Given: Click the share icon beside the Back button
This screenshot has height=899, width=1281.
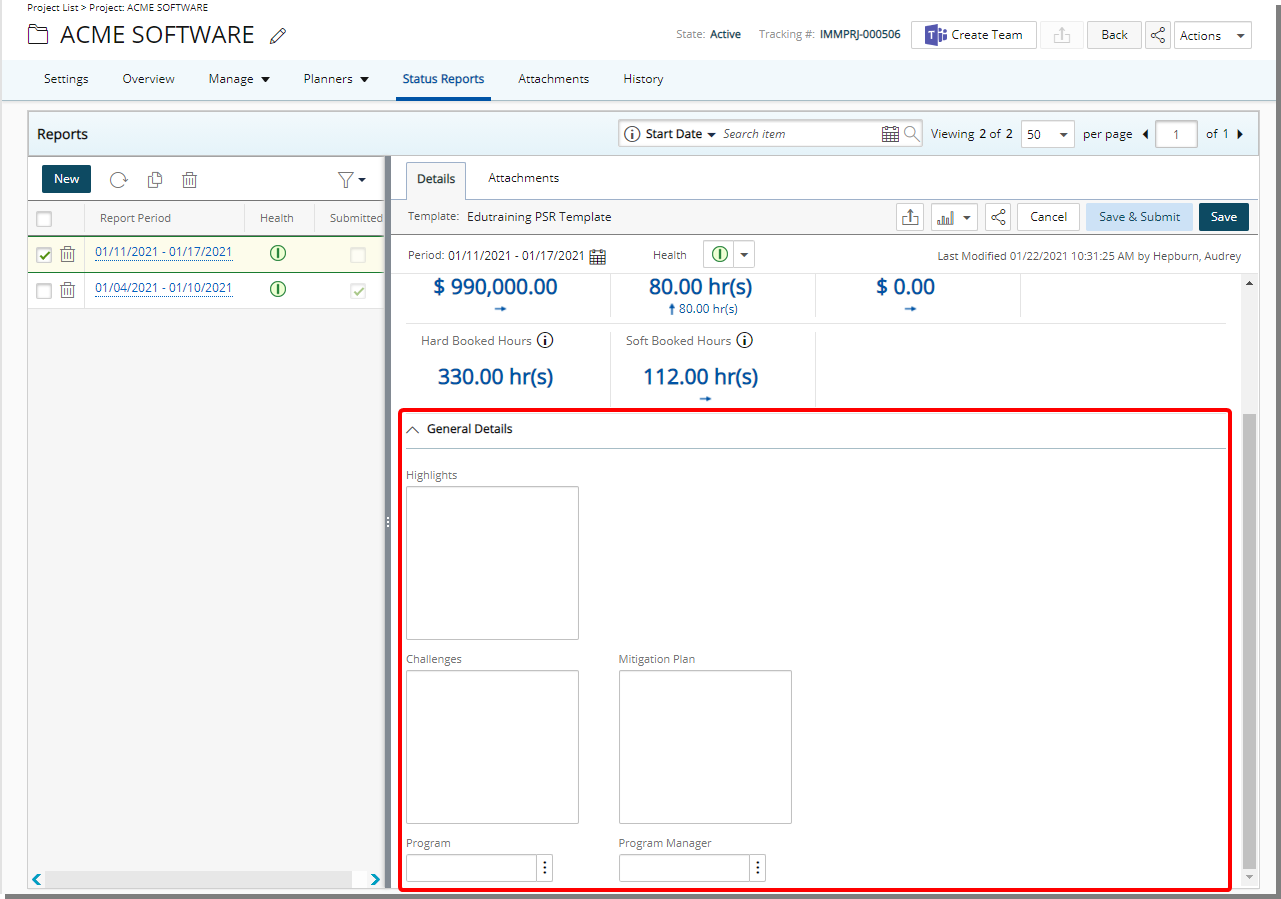Looking at the screenshot, I should tap(1157, 35).
